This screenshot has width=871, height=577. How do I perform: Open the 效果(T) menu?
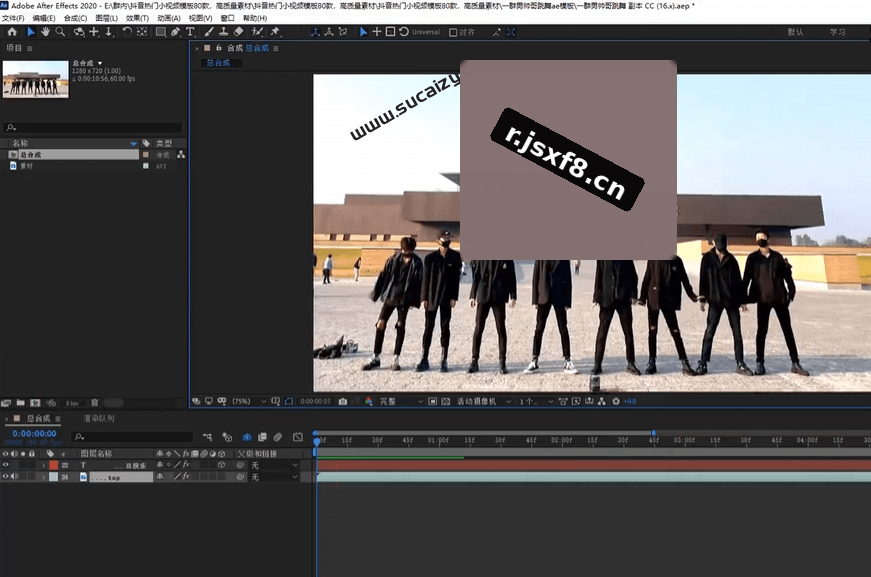(x=137, y=18)
